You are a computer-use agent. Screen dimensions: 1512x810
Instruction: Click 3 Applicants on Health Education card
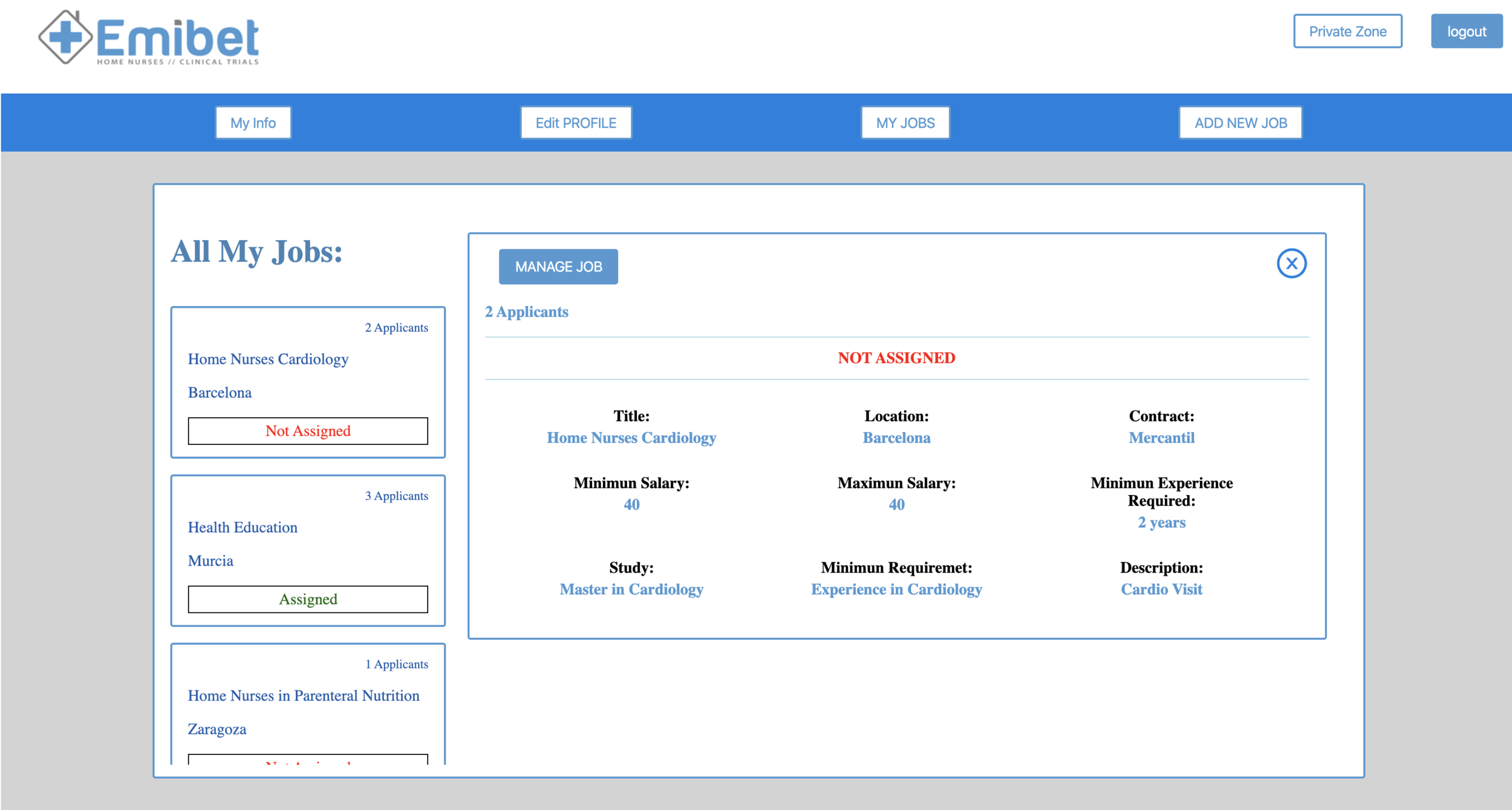click(396, 496)
